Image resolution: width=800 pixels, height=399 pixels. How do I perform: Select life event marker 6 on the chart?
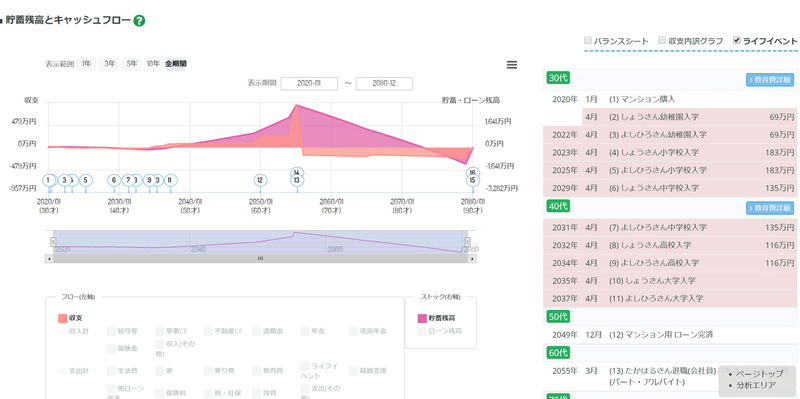114,180
